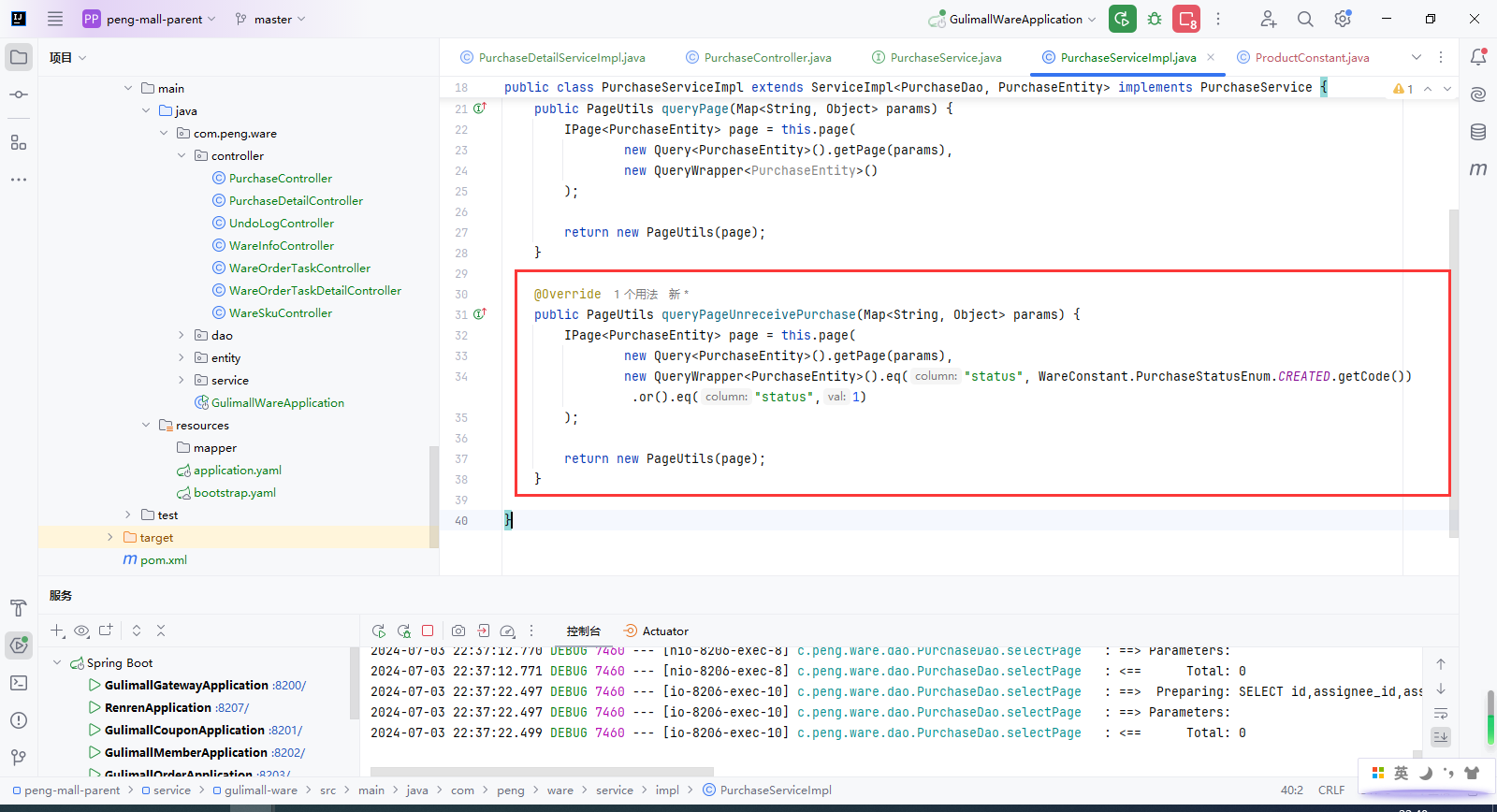
Task: Open the GulimallWareApplication run configuration dropdown
Action: click(x=1012, y=19)
